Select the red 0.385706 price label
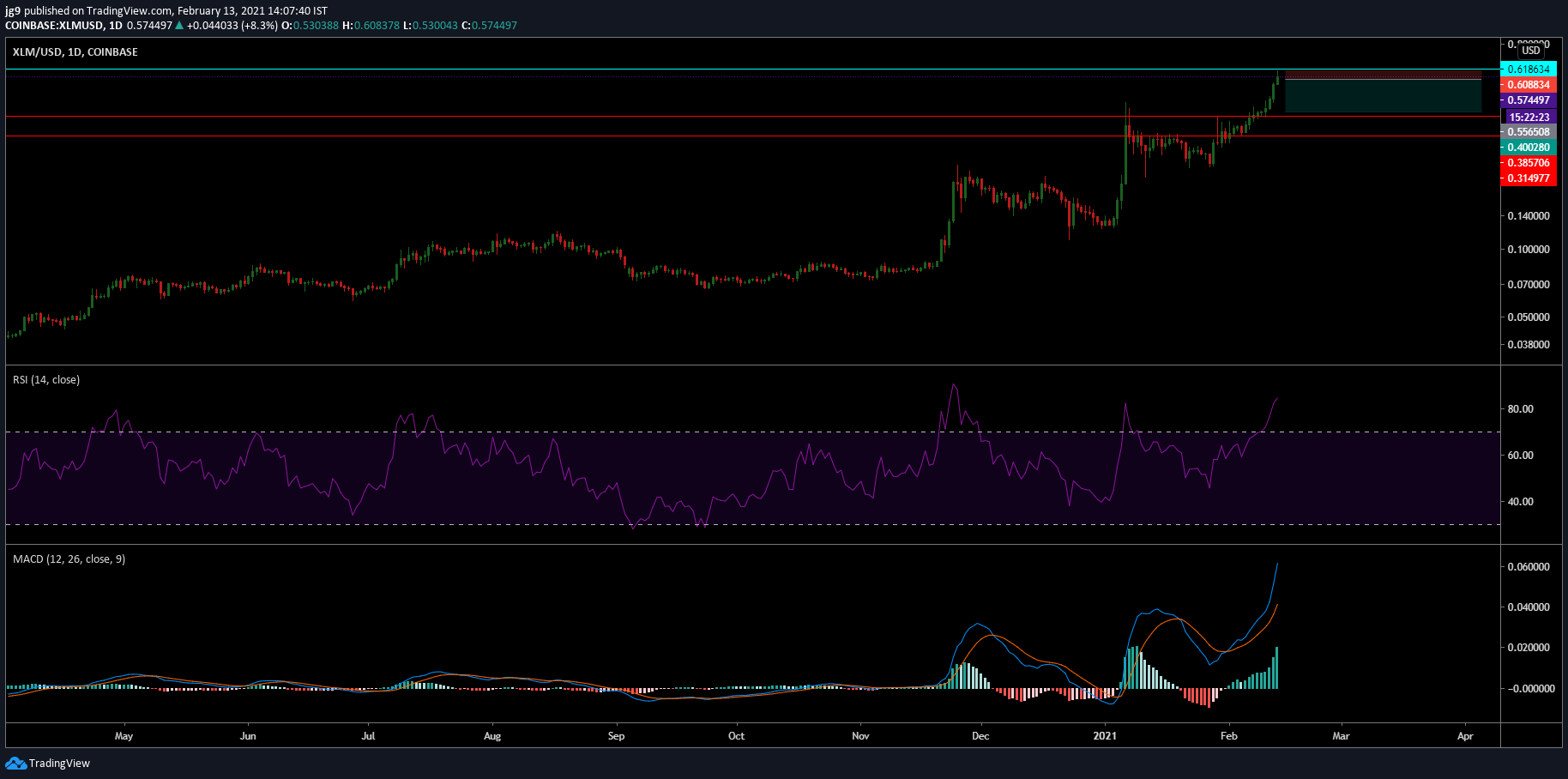1568x779 pixels. pyautogui.click(x=1529, y=163)
